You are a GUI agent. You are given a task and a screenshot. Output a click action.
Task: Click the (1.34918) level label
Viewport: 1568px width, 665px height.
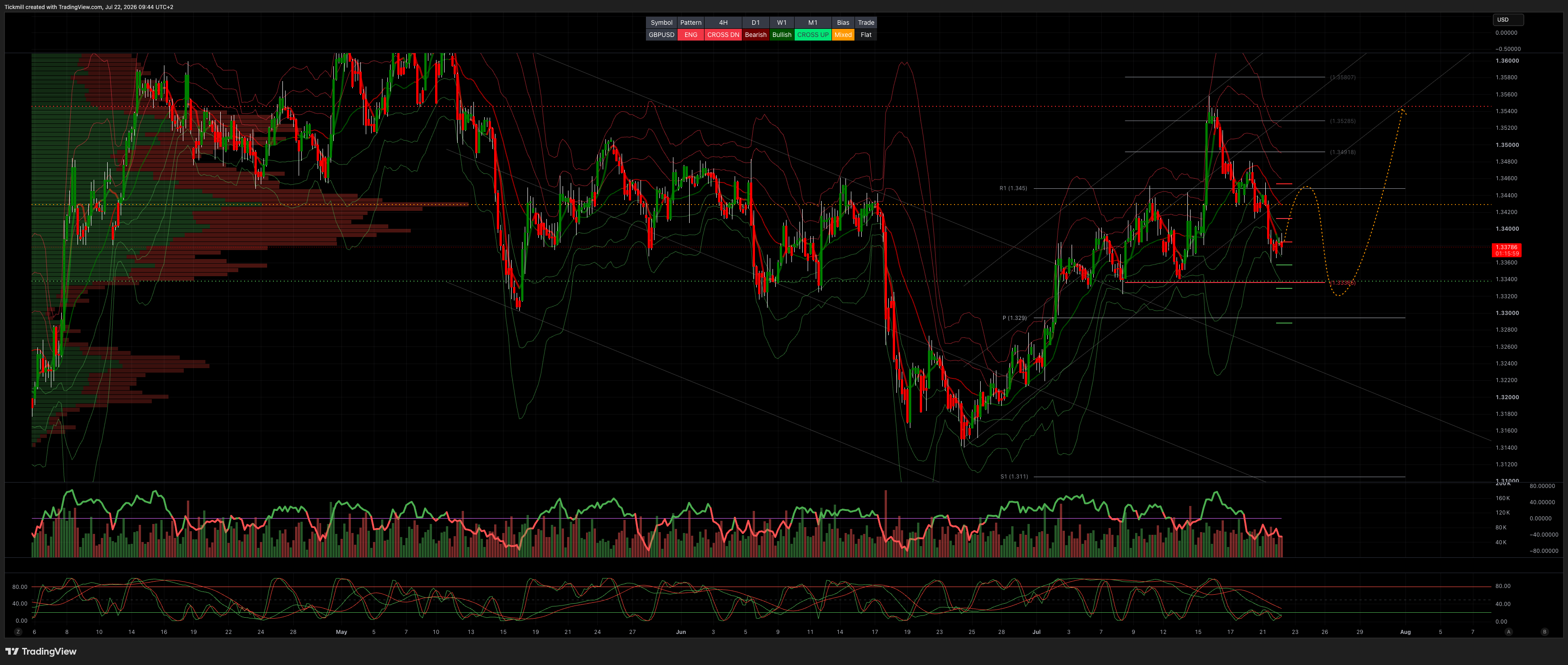1343,152
